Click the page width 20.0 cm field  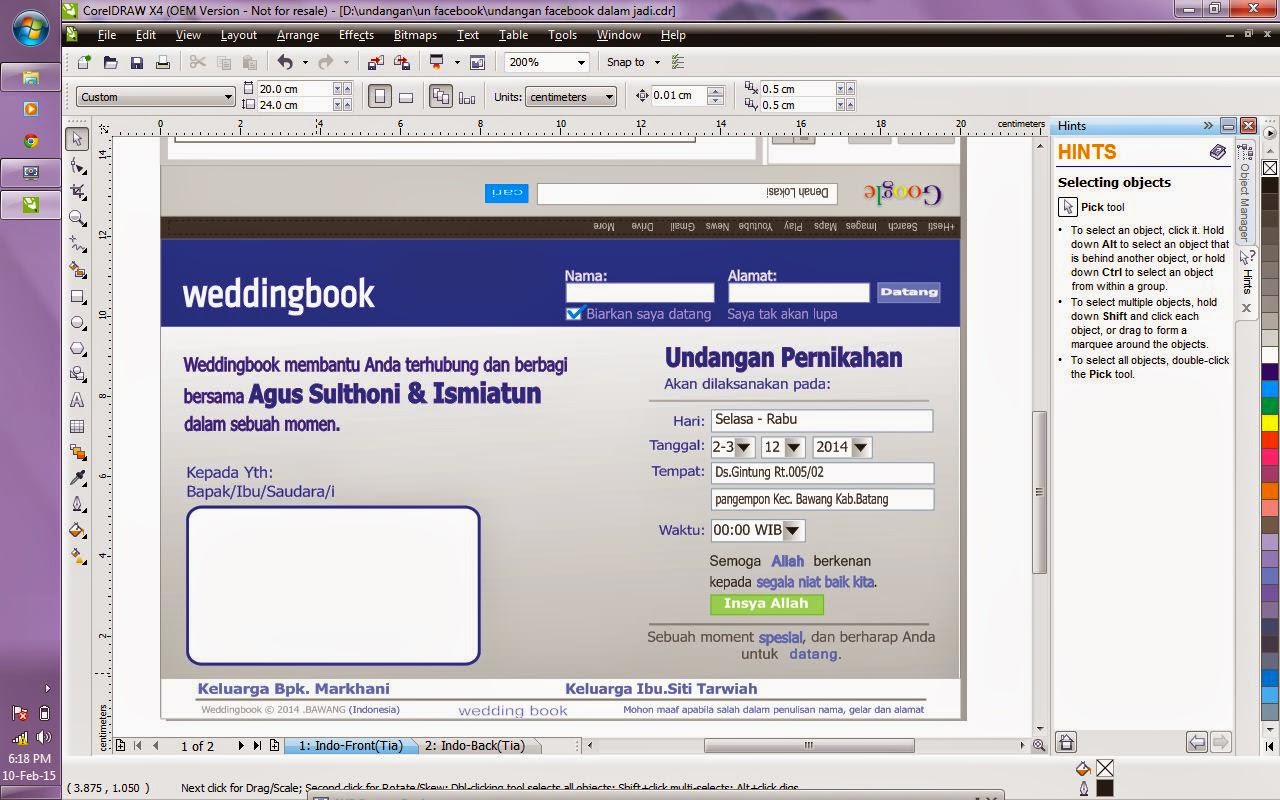tap(294, 89)
